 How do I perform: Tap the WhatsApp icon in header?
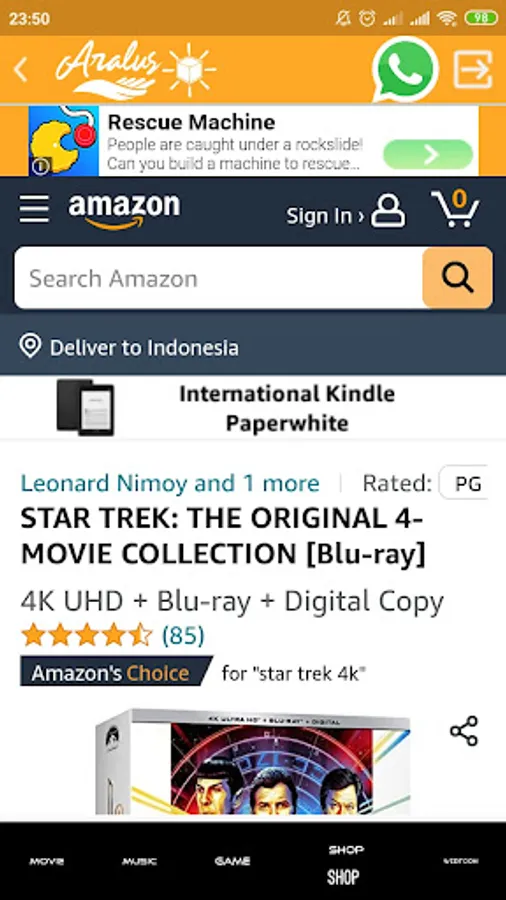pos(406,69)
